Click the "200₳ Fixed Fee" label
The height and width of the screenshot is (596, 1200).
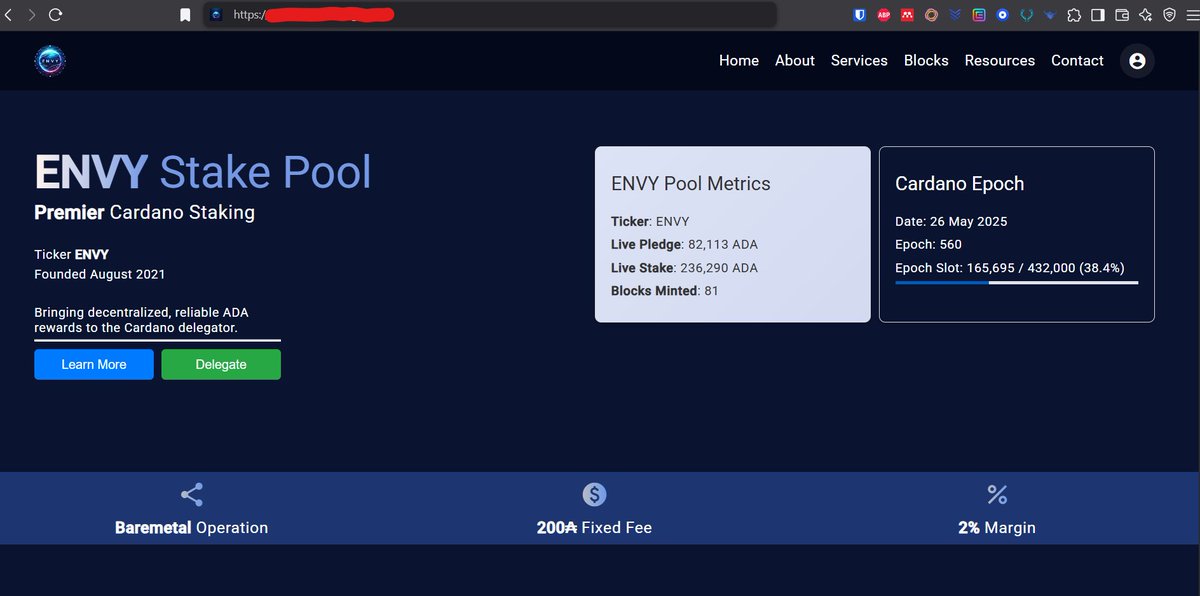point(594,527)
